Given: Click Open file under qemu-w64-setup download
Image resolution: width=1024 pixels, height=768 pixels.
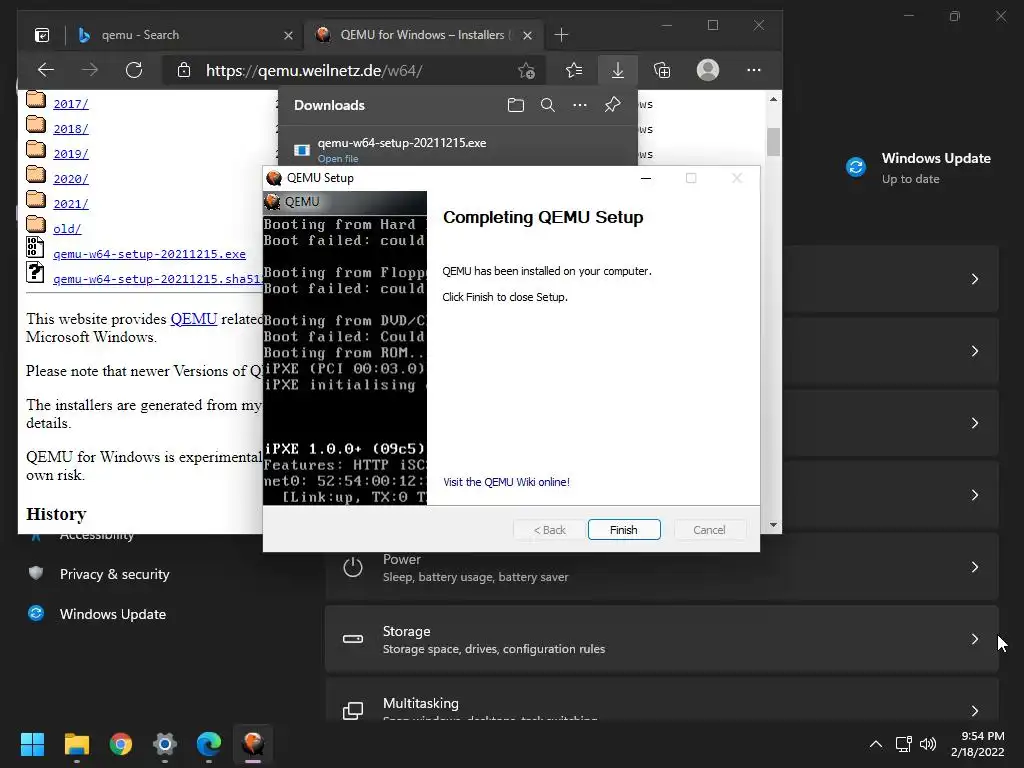Looking at the screenshot, I should [x=338, y=159].
